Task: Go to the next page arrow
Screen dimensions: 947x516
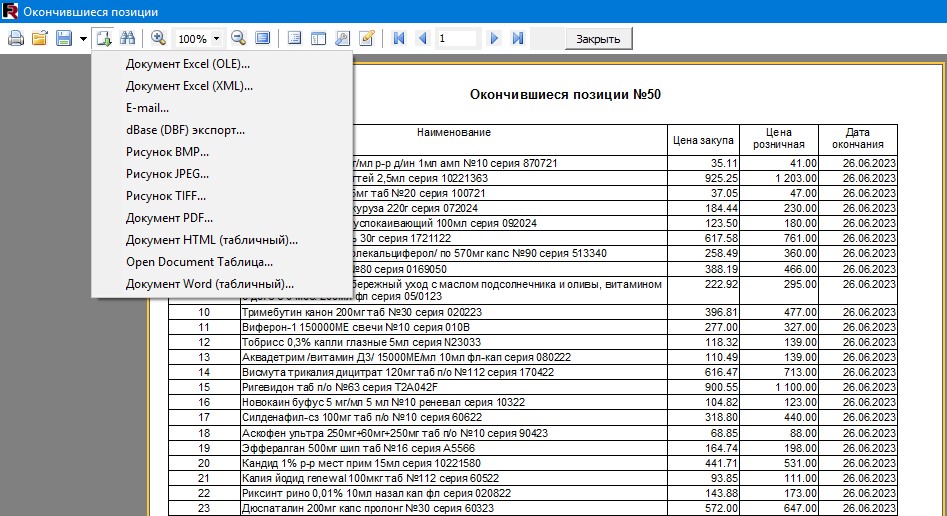Action: tap(494, 39)
